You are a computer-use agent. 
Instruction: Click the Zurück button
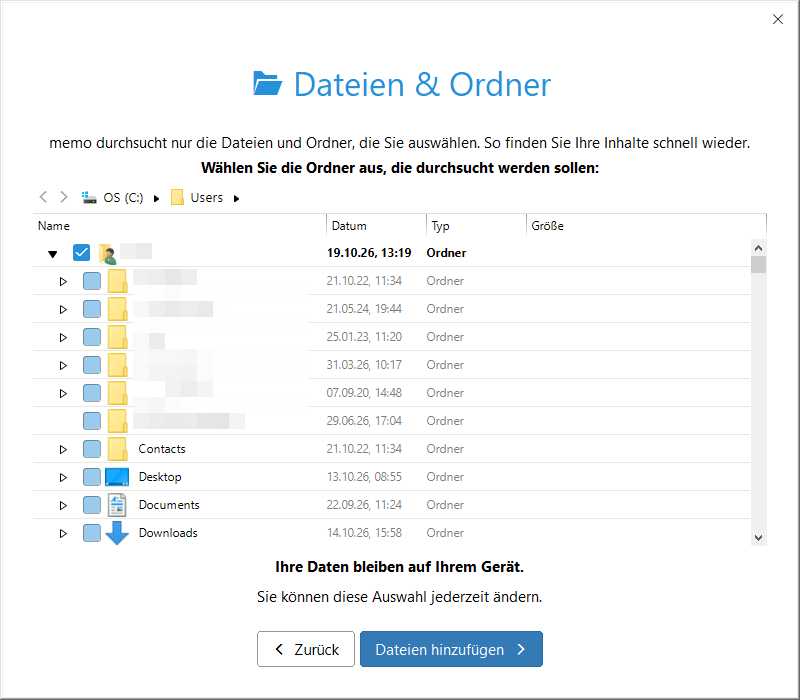click(306, 649)
